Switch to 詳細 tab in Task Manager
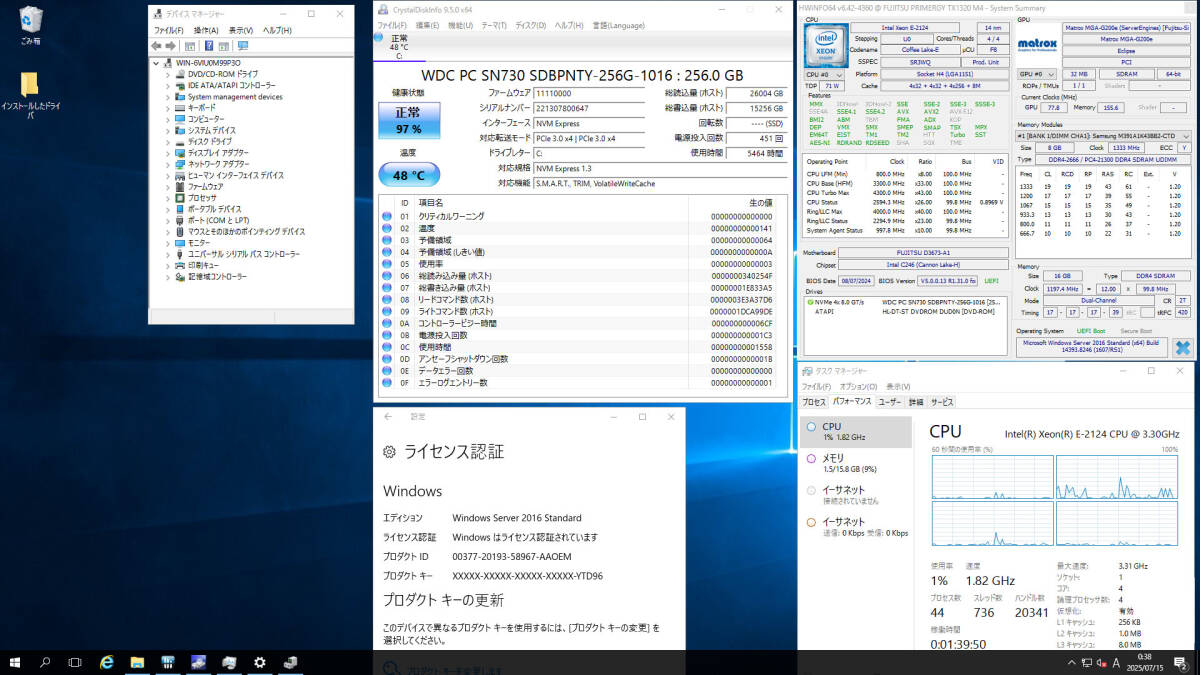The image size is (1200, 675). coord(915,402)
